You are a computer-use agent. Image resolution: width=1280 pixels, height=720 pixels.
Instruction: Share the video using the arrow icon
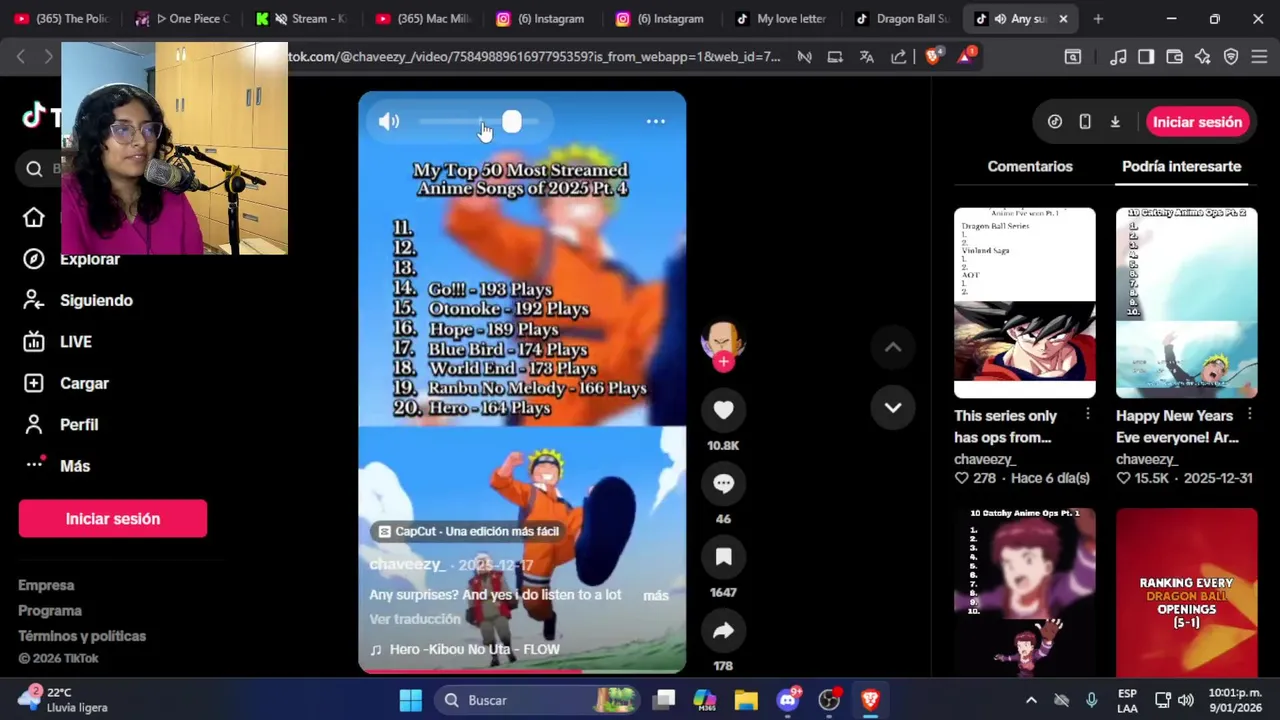pyautogui.click(x=723, y=630)
